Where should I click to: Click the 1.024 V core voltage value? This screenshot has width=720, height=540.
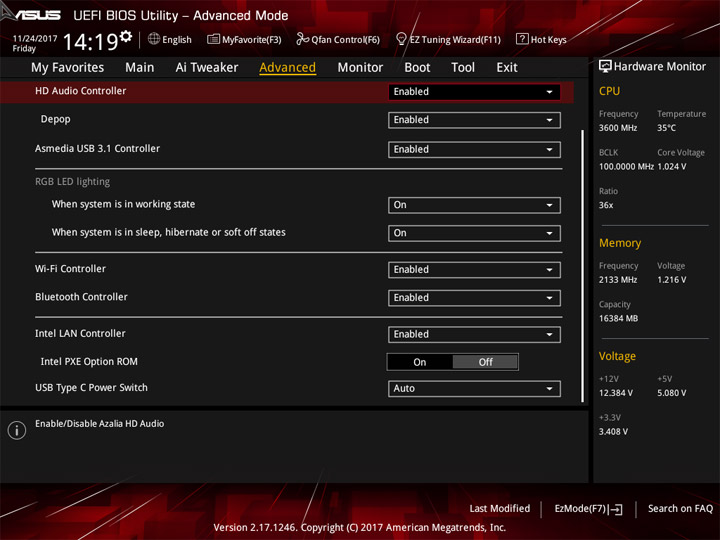pyautogui.click(x=672, y=167)
